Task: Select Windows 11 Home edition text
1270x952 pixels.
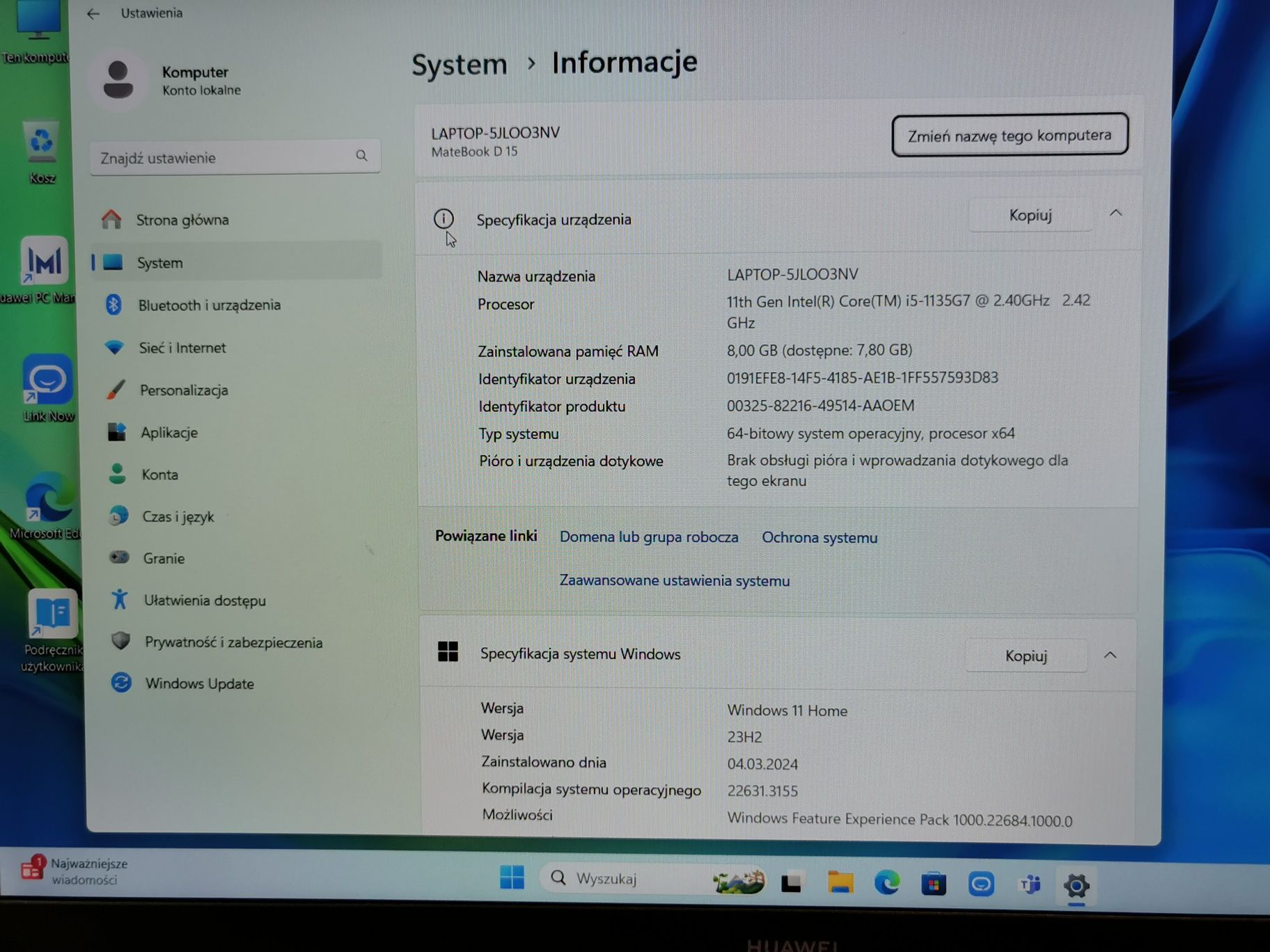Action: (x=787, y=711)
